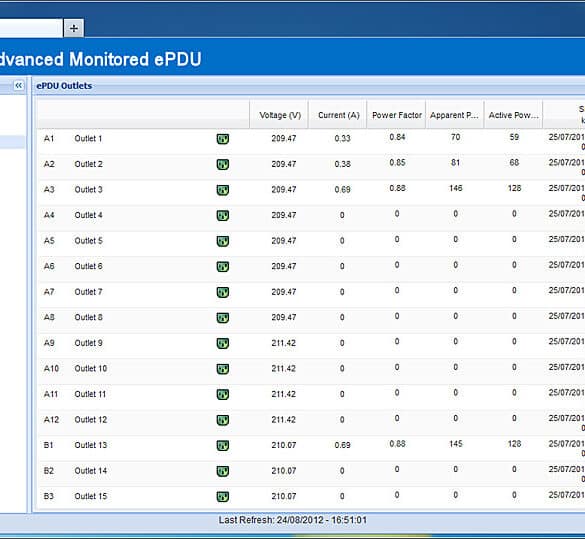This screenshot has width=585, height=539.
Task: Click the 'A3' identifier cell
Action: click(x=49, y=189)
